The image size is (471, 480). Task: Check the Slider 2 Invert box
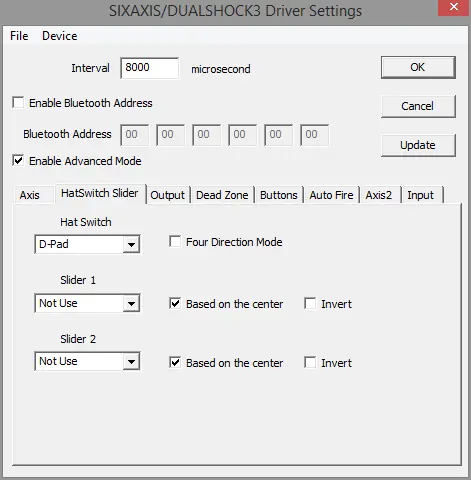(x=310, y=362)
